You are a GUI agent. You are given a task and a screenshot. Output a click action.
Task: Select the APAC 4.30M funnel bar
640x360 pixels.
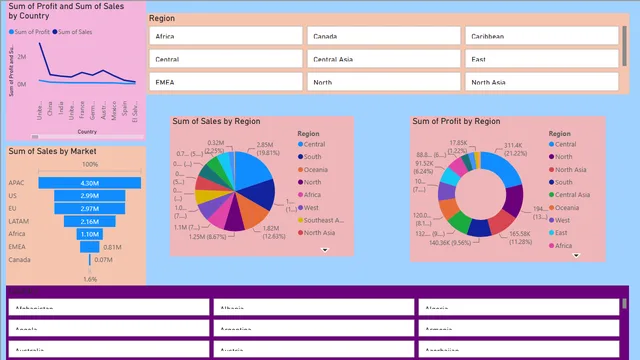90,183
